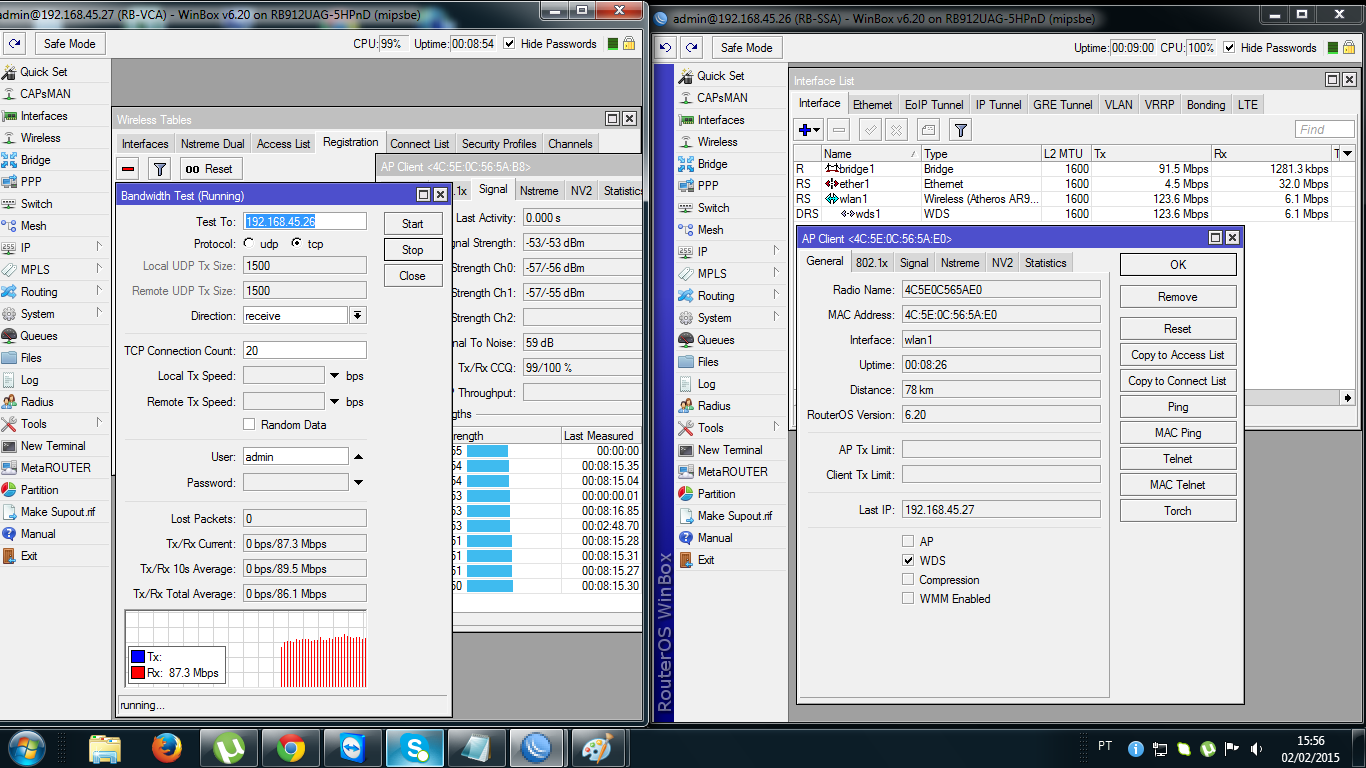Select the udp protocol radio button

(249, 244)
